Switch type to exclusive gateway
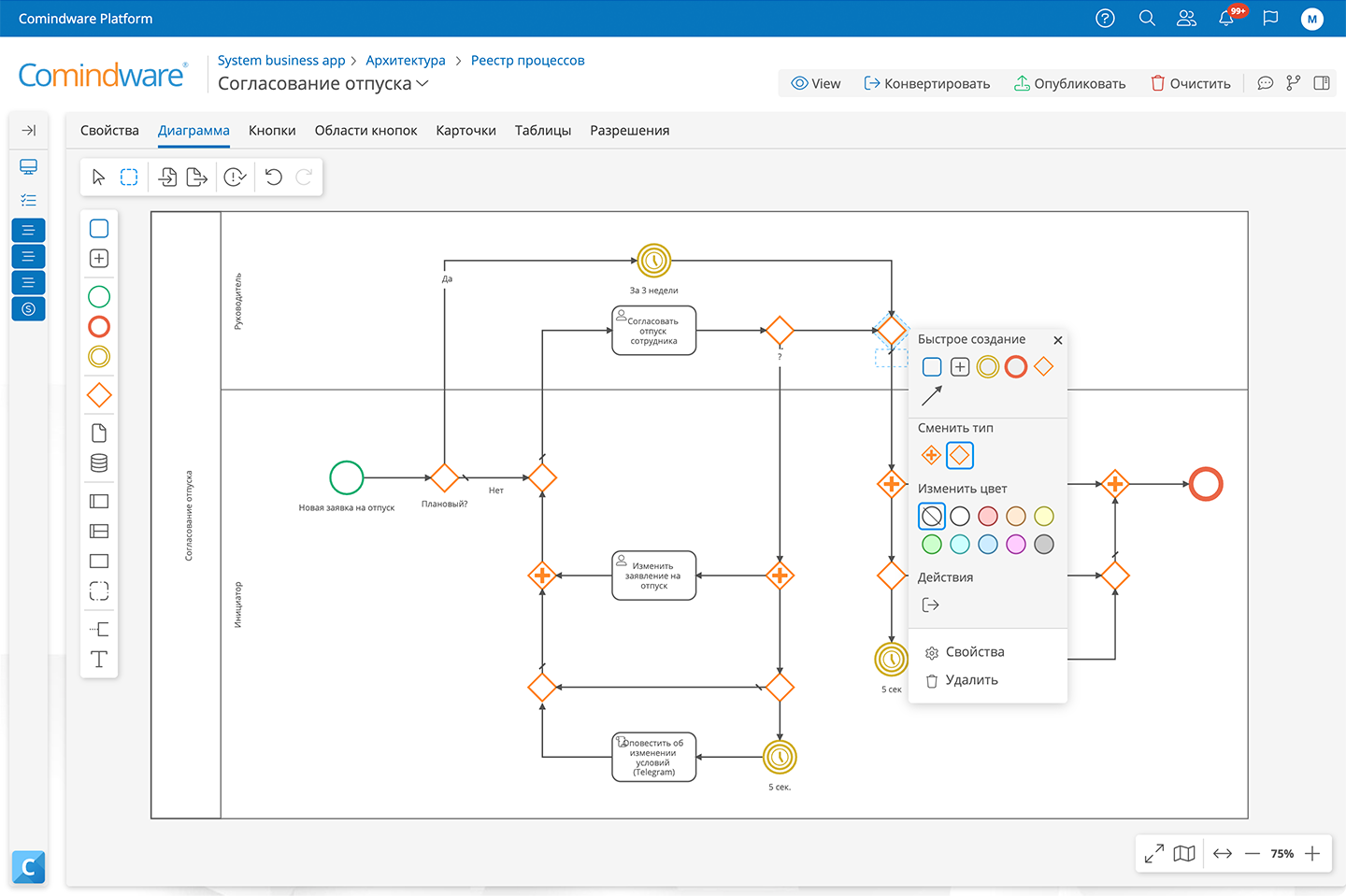This screenshot has height=896, width=1346. (x=960, y=456)
